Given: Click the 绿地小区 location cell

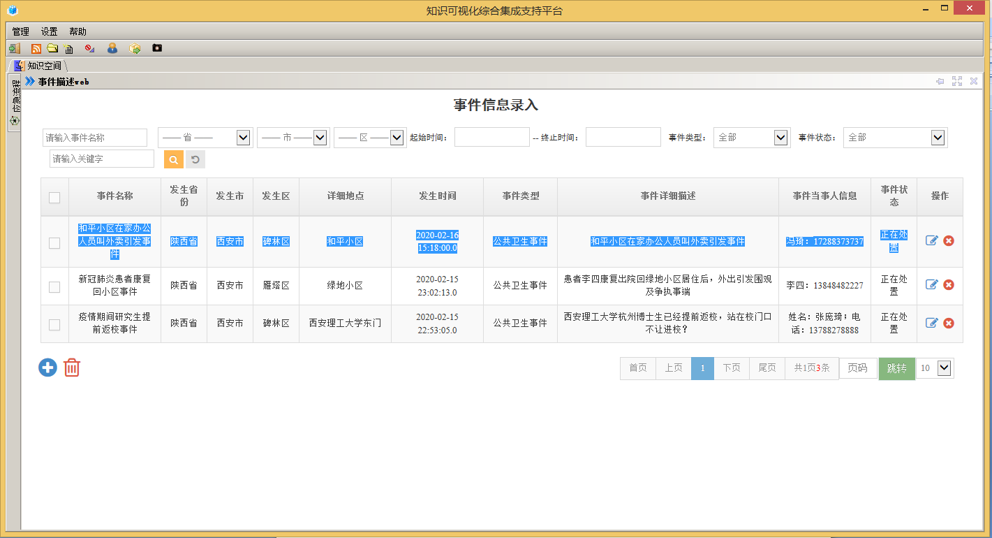Looking at the screenshot, I should 345,285.
